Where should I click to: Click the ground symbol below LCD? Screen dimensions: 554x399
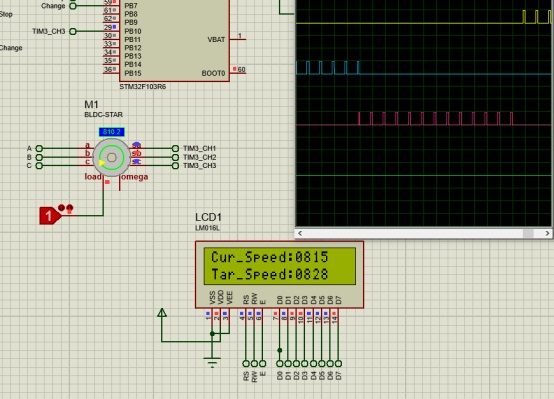coord(212,362)
